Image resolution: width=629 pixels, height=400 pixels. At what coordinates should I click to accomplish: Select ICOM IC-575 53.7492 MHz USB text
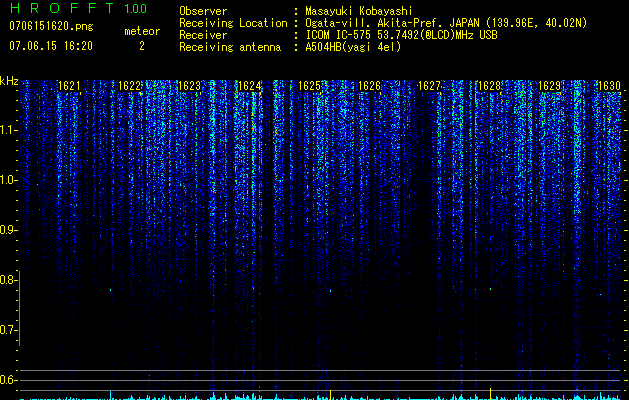402,35
